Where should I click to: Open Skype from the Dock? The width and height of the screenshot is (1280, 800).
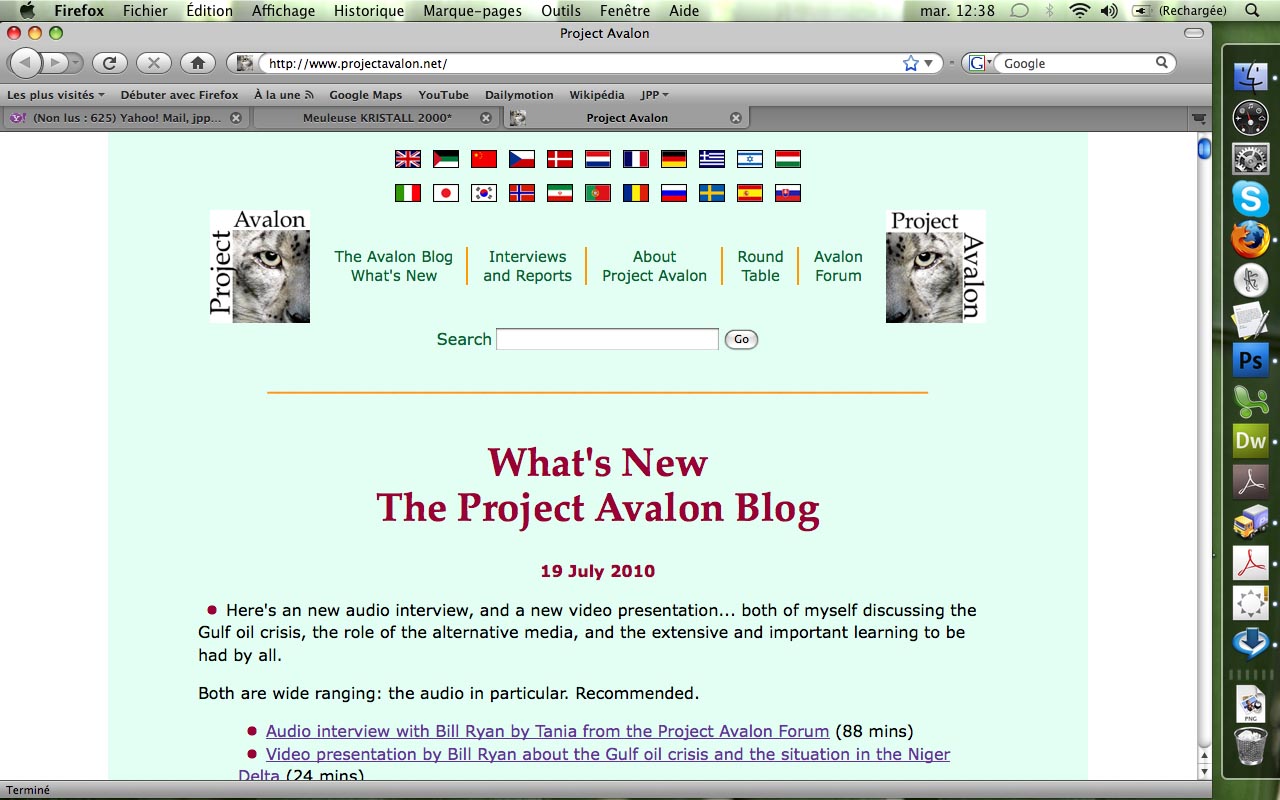coord(1250,199)
